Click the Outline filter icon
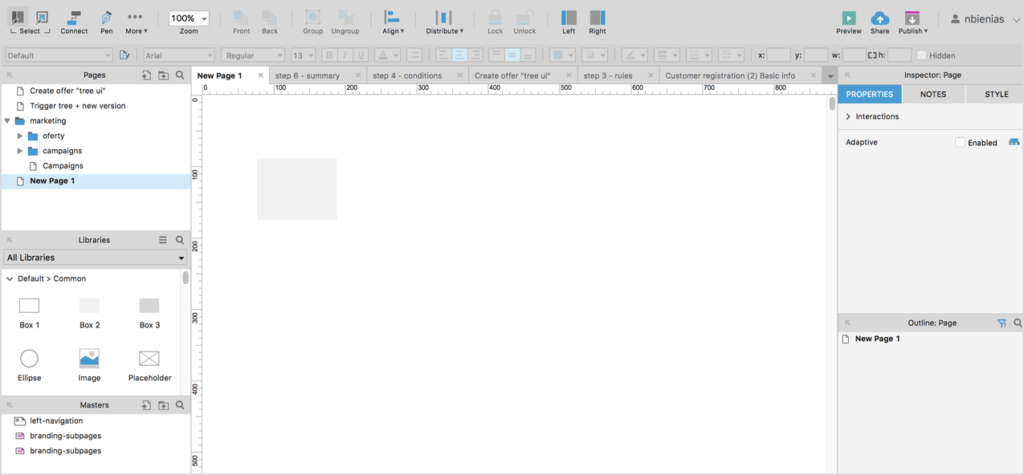Image resolution: width=1024 pixels, height=475 pixels. click(x=1002, y=323)
